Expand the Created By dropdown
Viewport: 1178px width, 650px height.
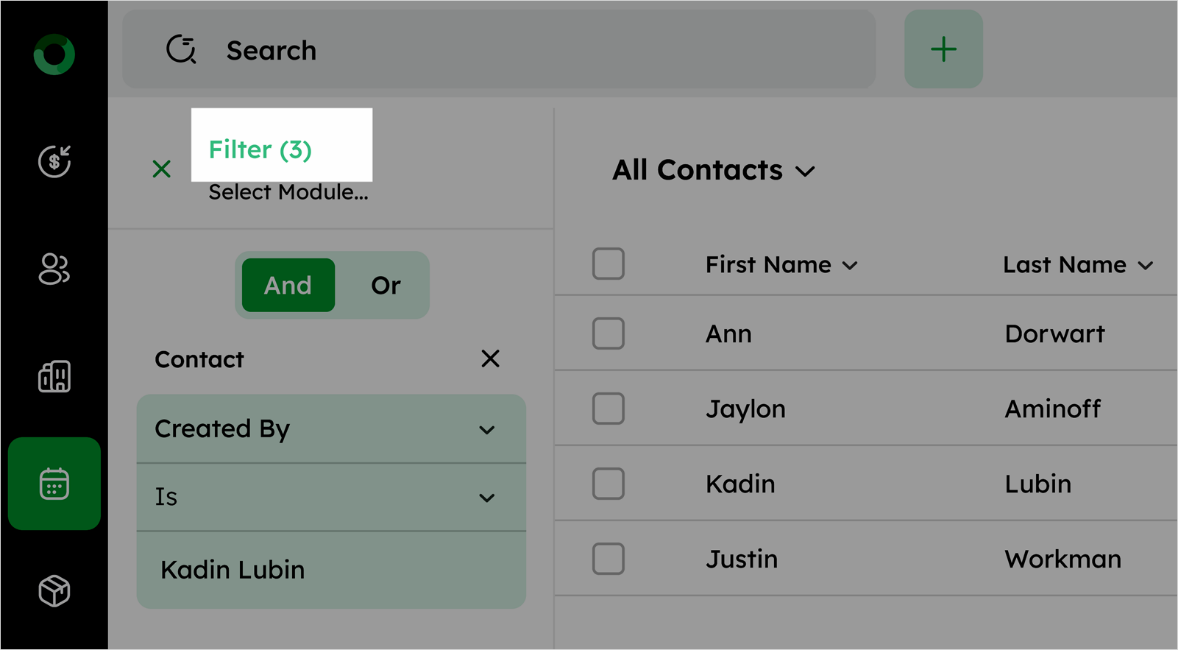tap(331, 429)
